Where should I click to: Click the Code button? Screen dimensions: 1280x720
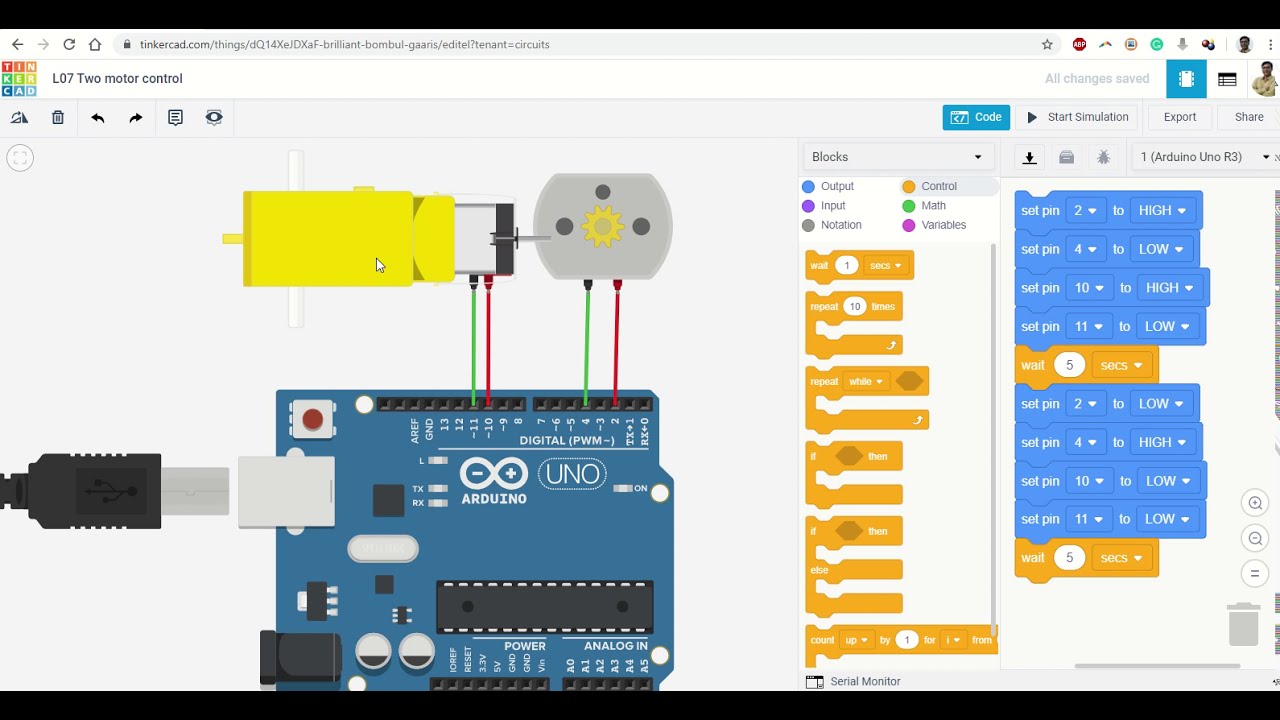tap(976, 117)
